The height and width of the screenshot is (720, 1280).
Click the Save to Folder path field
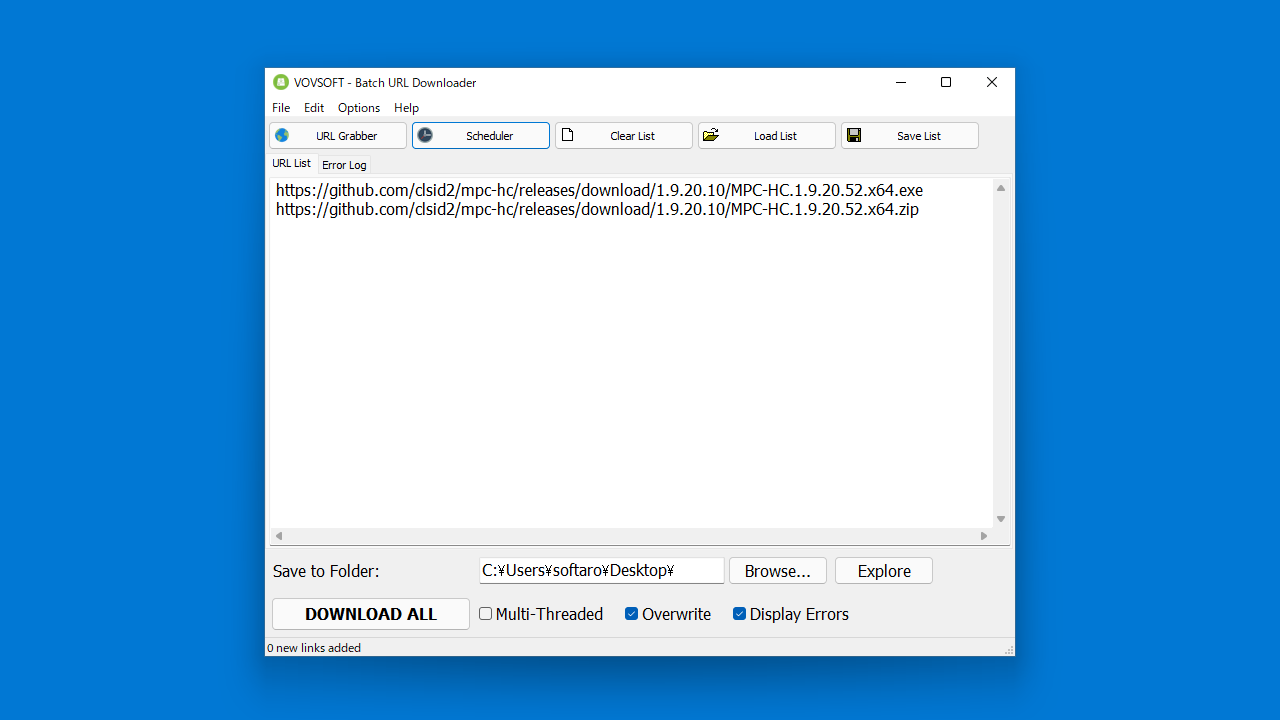(x=601, y=571)
